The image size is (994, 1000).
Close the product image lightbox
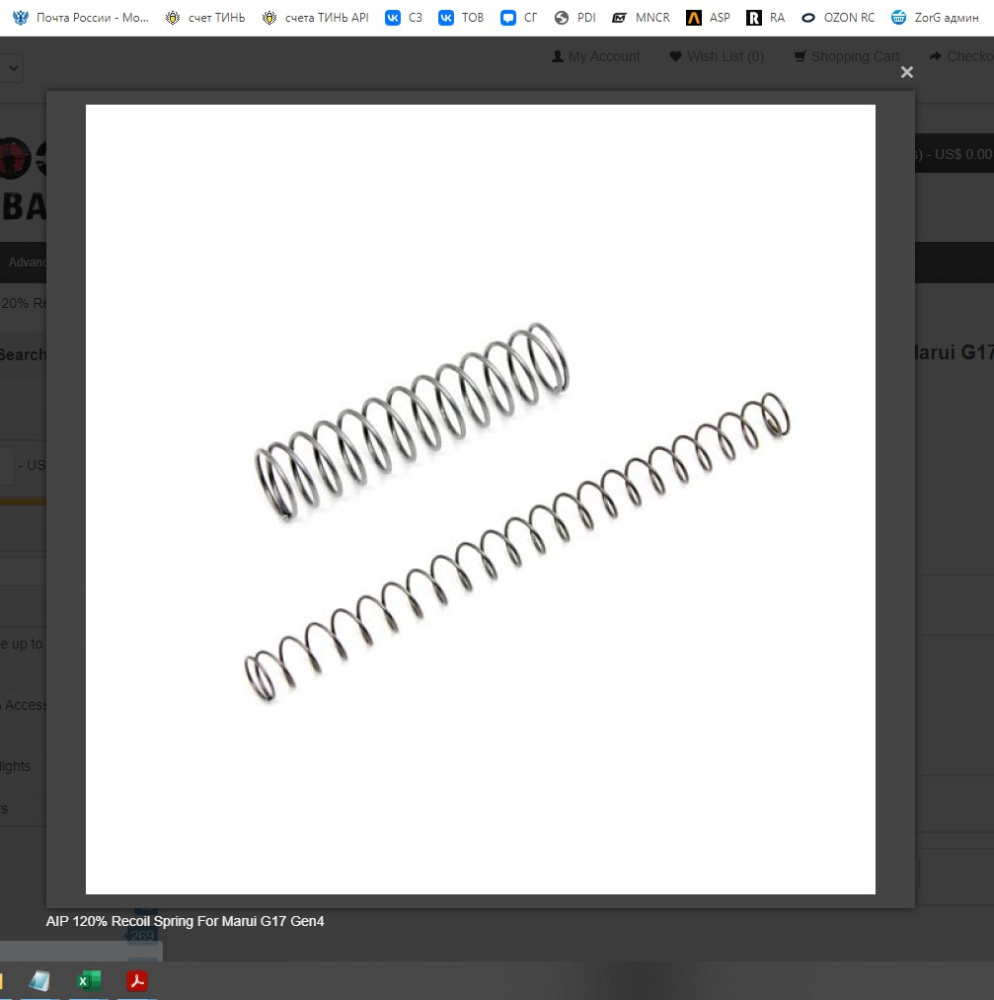907,72
